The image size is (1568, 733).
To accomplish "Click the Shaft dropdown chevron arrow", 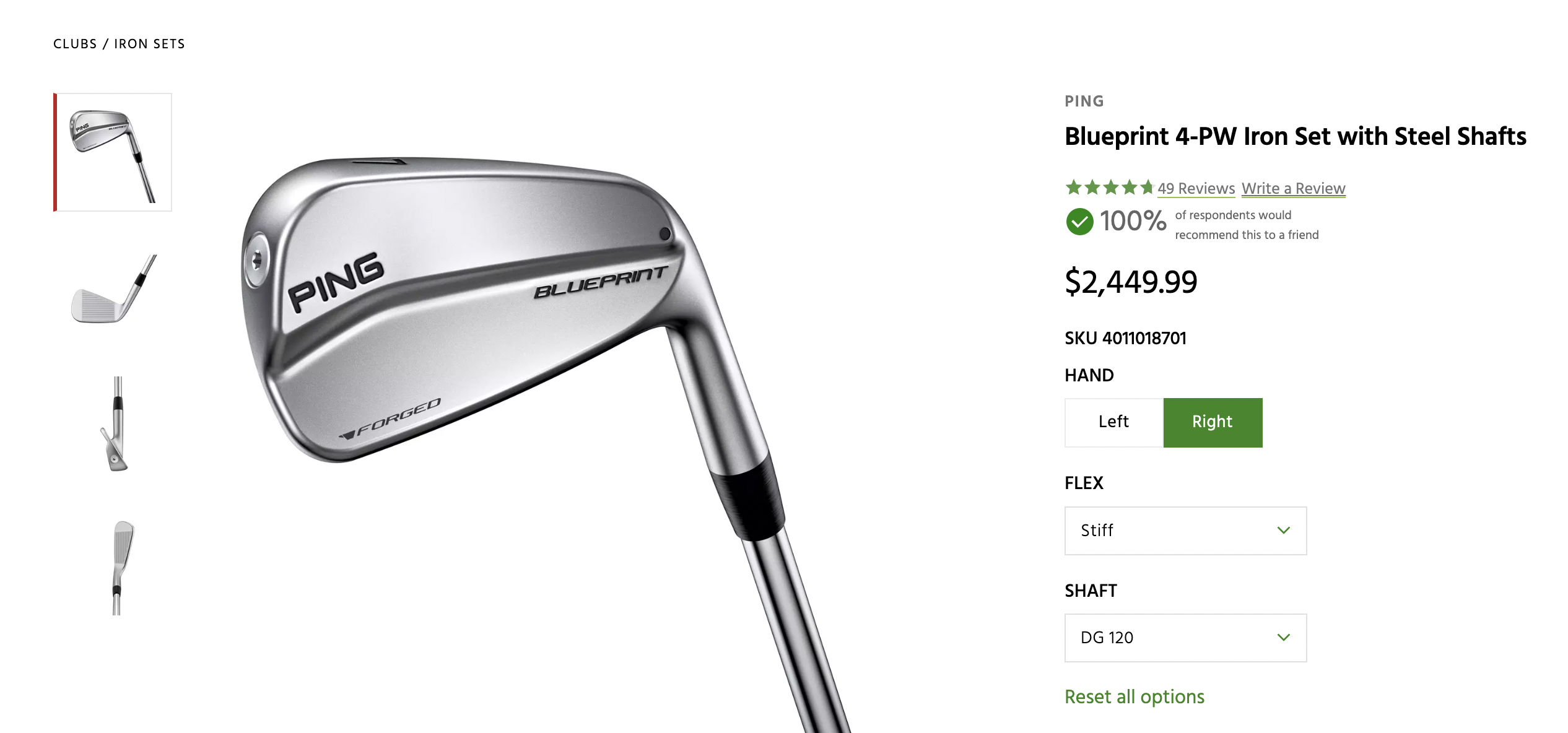I will point(1283,638).
